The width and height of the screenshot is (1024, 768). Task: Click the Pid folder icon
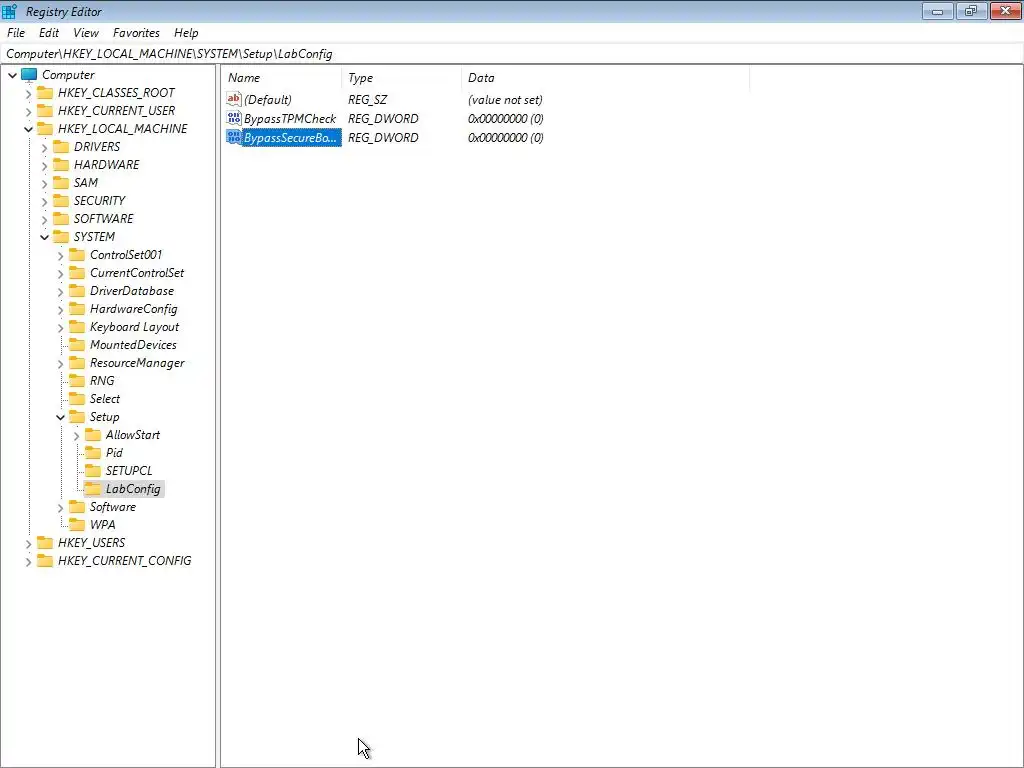tap(93, 453)
